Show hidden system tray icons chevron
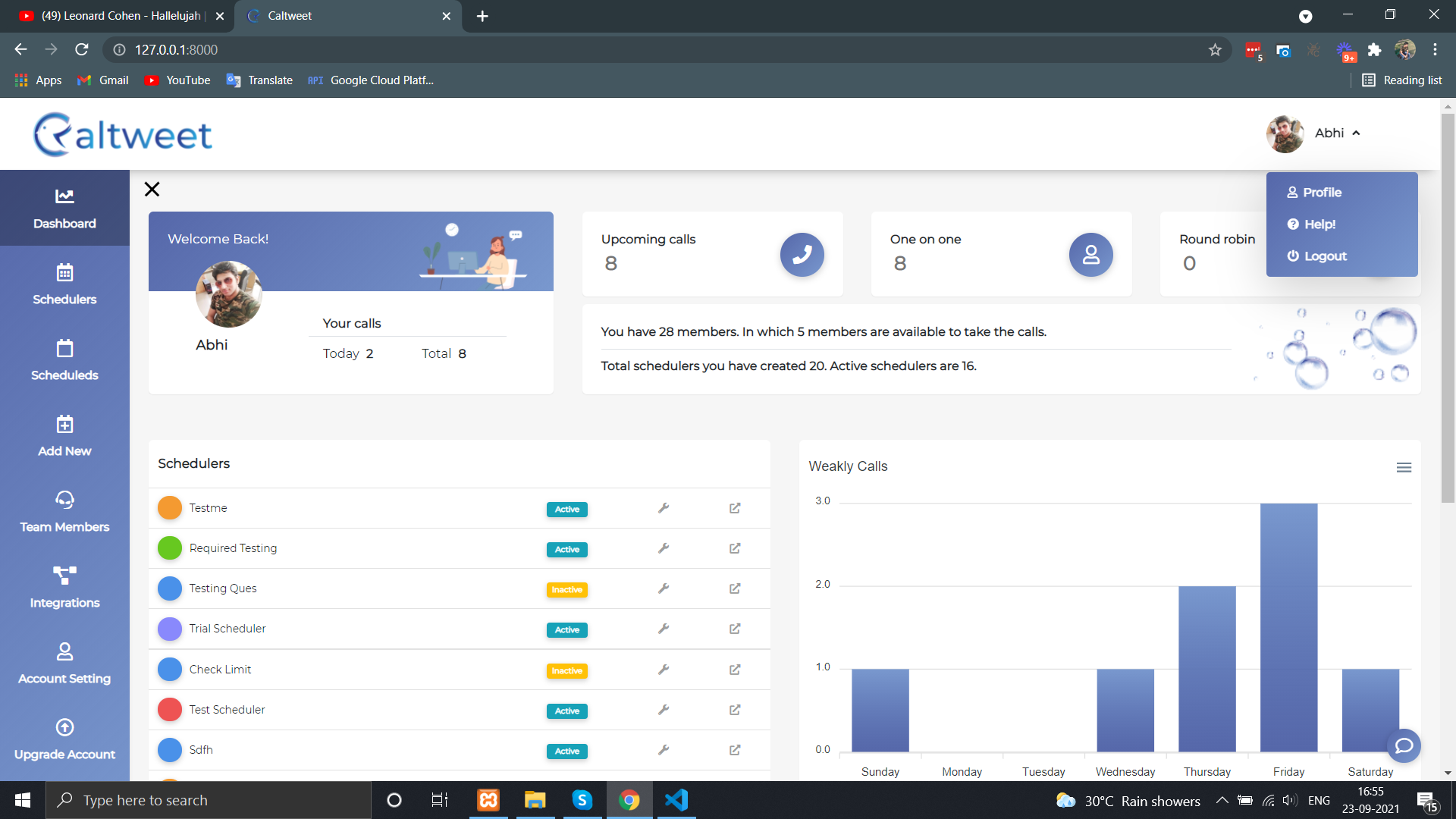 (x=1222, y=800)
